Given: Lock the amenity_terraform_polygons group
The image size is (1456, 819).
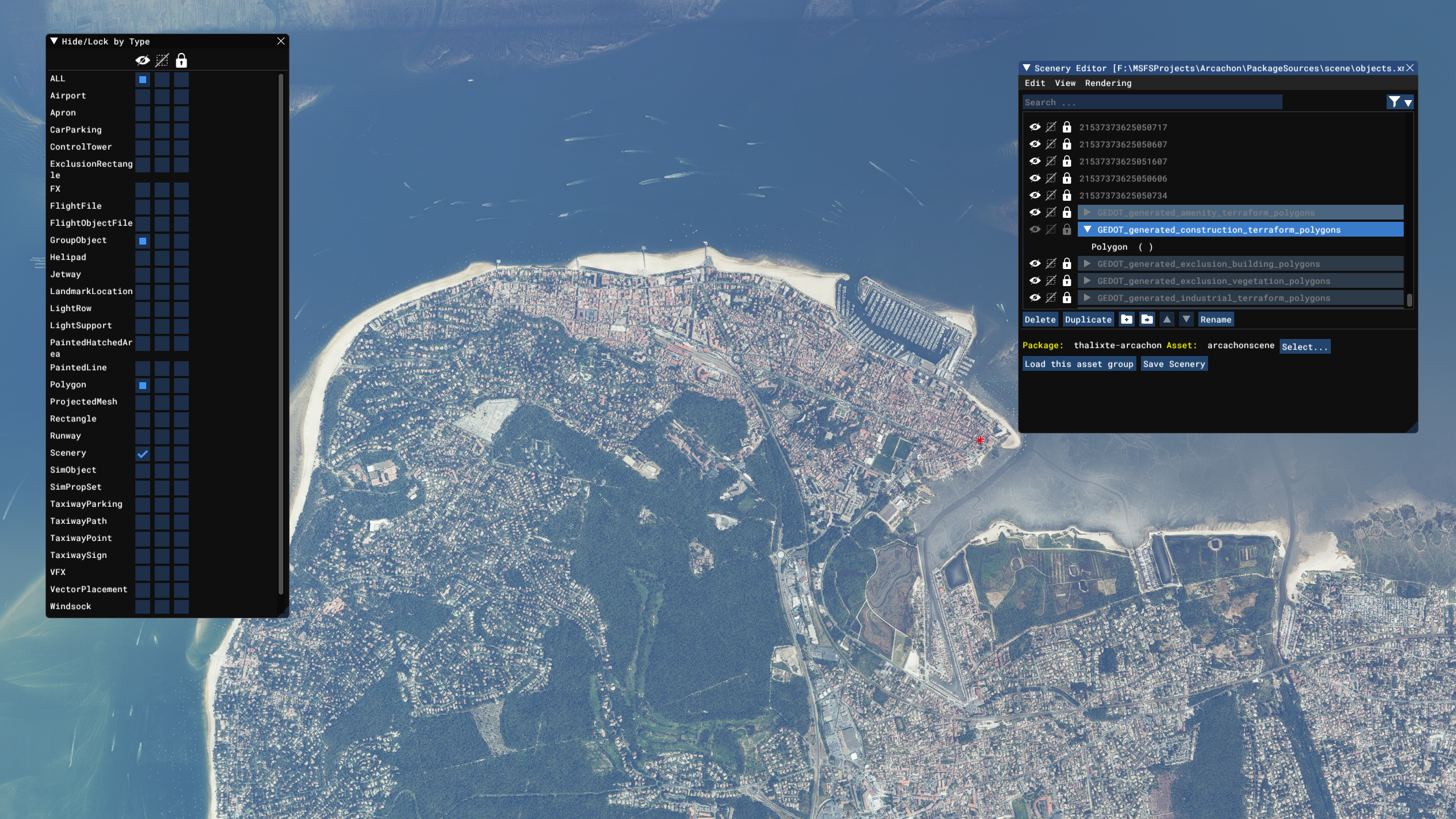Looking at the screenshot, I should pyautogui.click(x=1067, y=213).
